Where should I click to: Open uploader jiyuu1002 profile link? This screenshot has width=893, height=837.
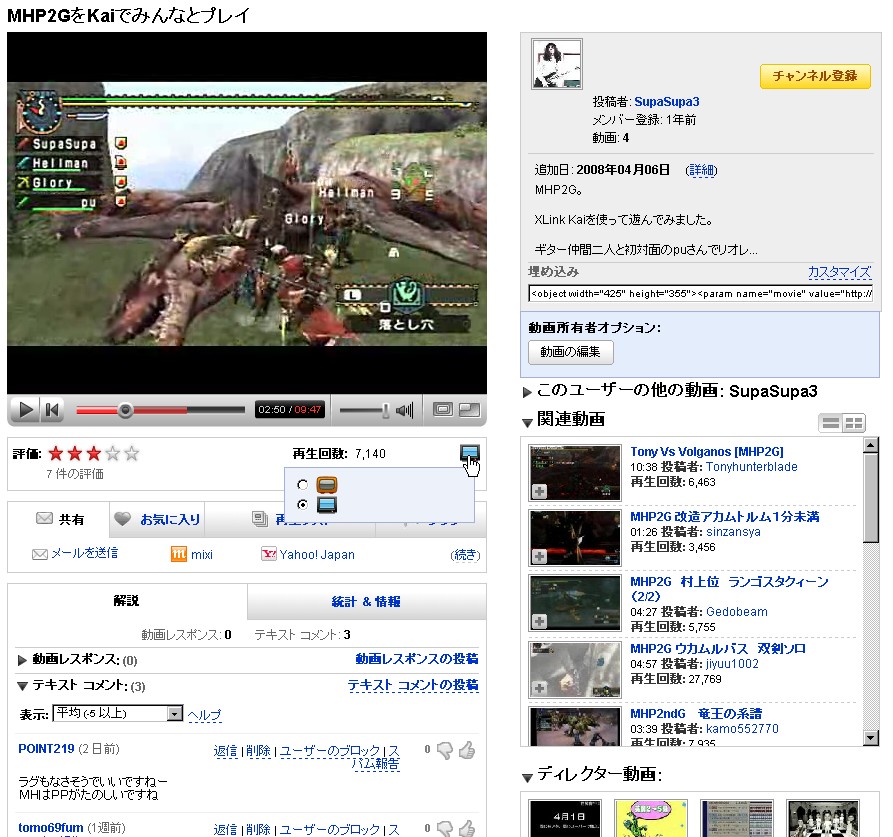(x=732, y=664)
